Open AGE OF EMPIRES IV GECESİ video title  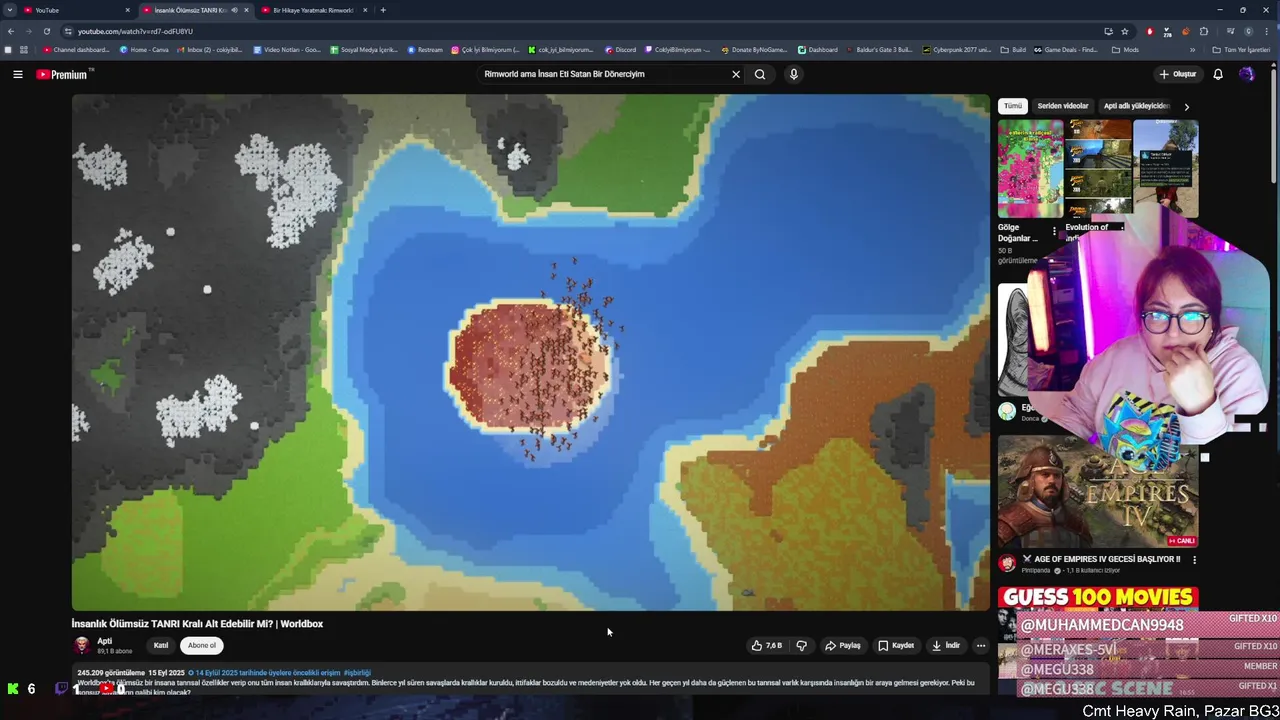[x=1101, y=559]
